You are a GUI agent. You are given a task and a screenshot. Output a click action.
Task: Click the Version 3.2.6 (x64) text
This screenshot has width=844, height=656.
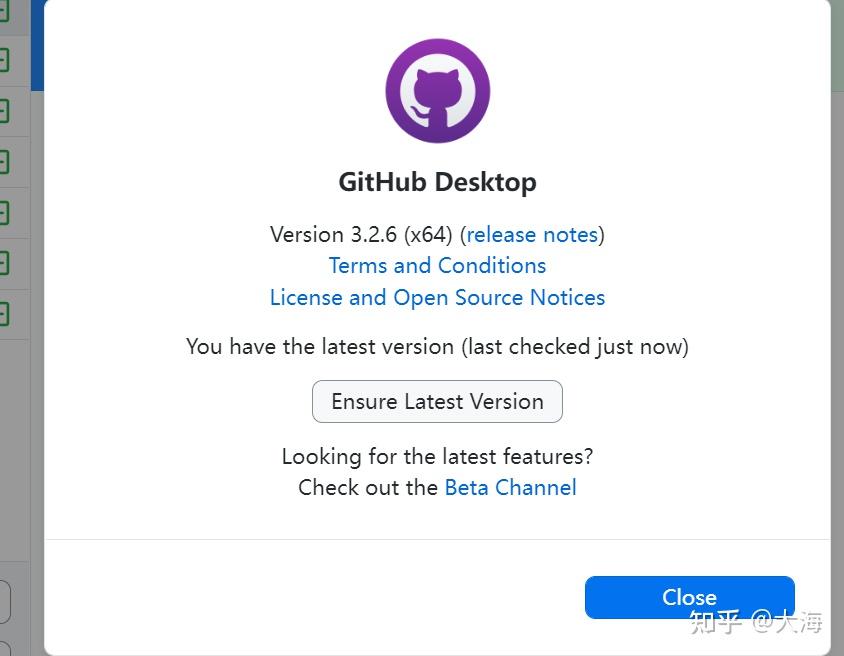point(360,235)
